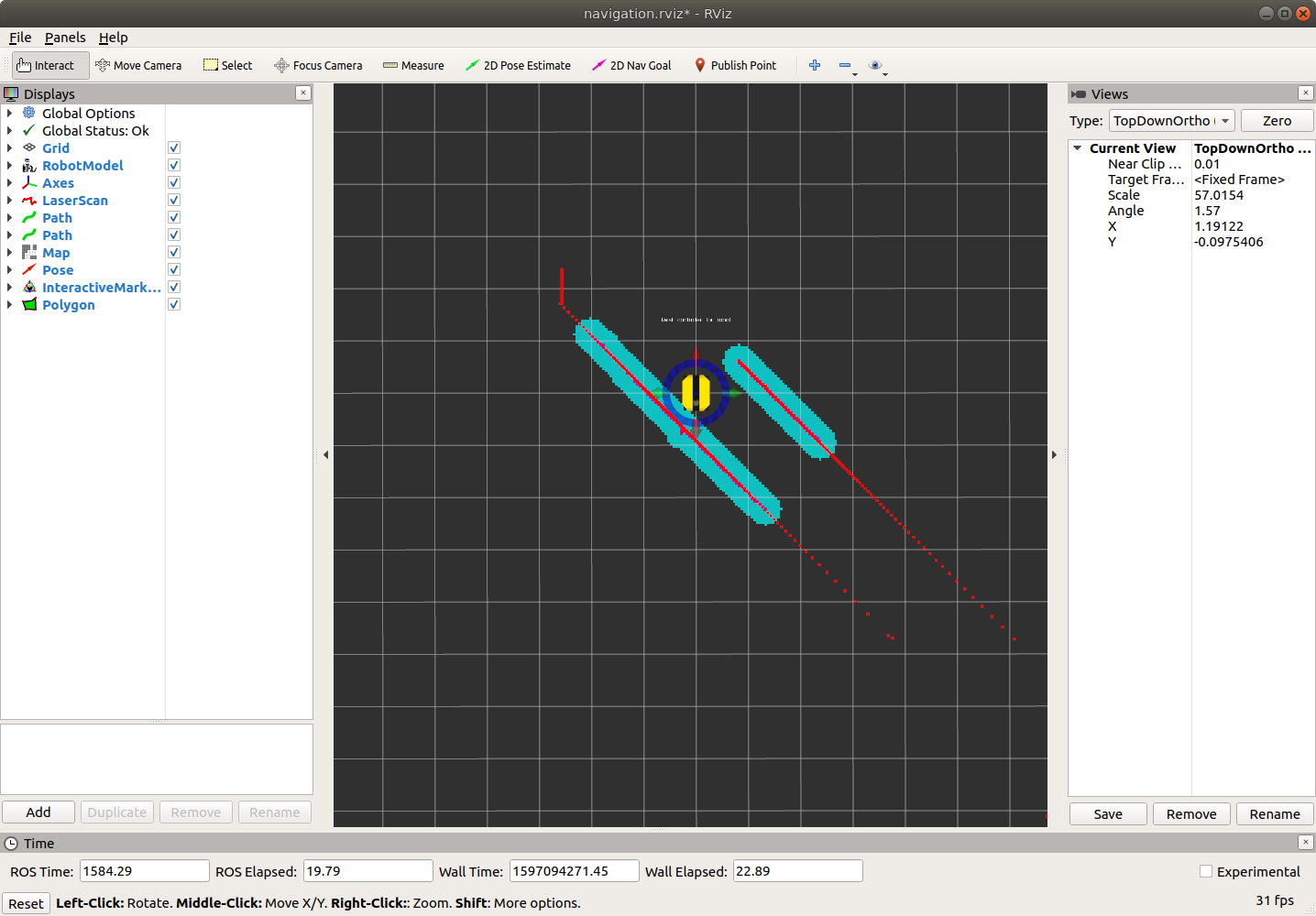1316x916 pixels.
Task: Enable the Experimental checkbox
Action: coord(1206,872)
